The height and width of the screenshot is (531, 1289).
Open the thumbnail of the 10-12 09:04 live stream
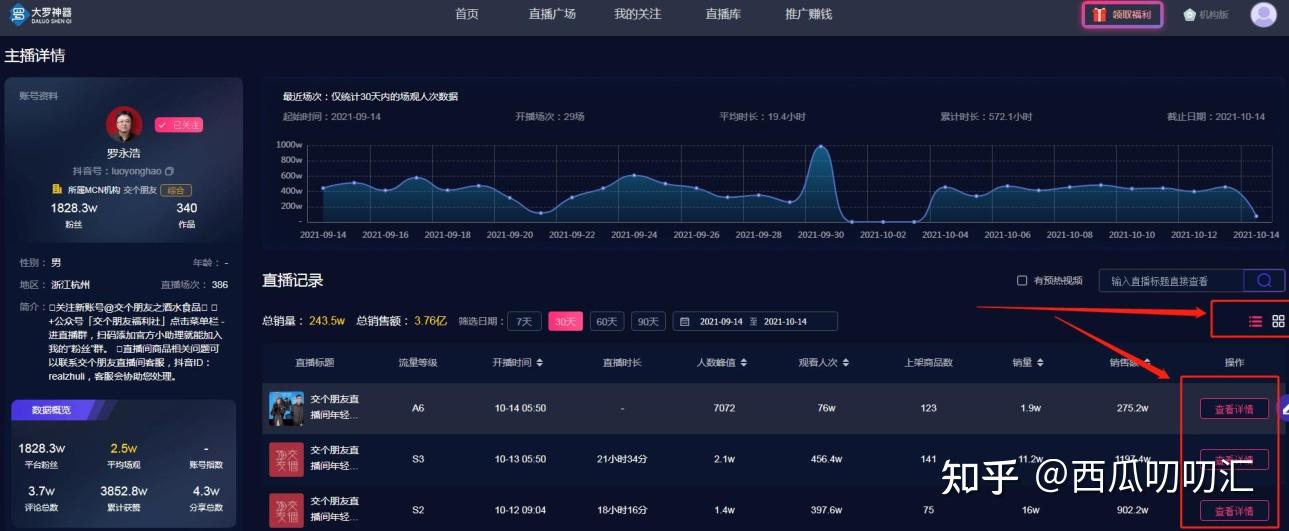(x=286, y=510)
